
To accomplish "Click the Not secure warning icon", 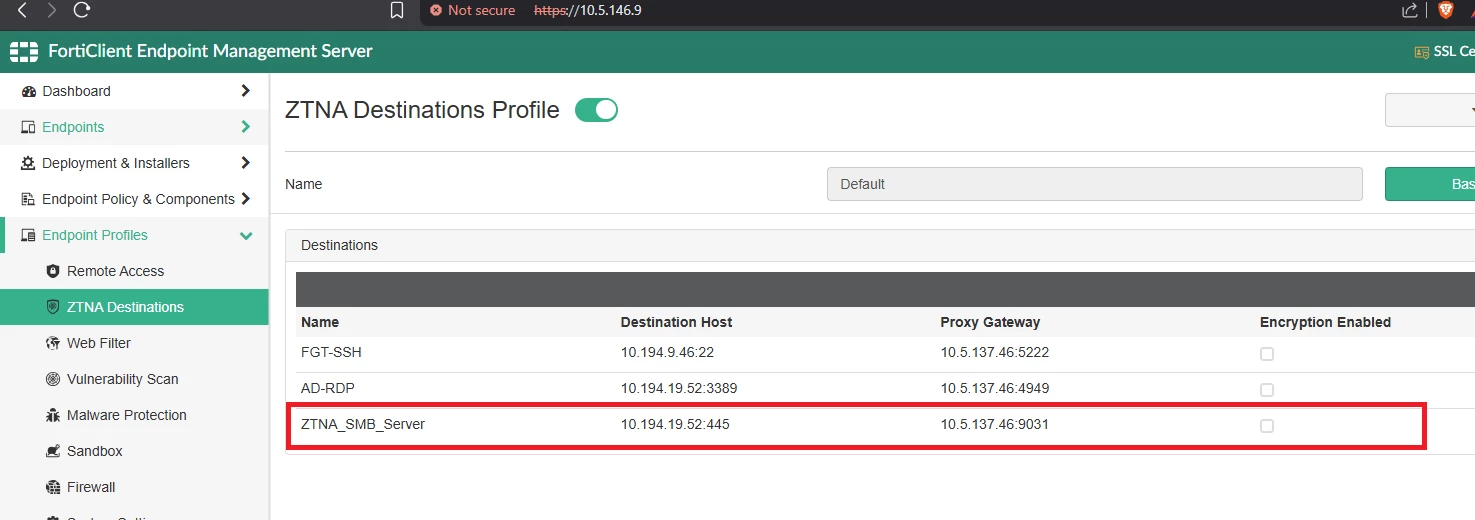I will (x=435, y=11).
